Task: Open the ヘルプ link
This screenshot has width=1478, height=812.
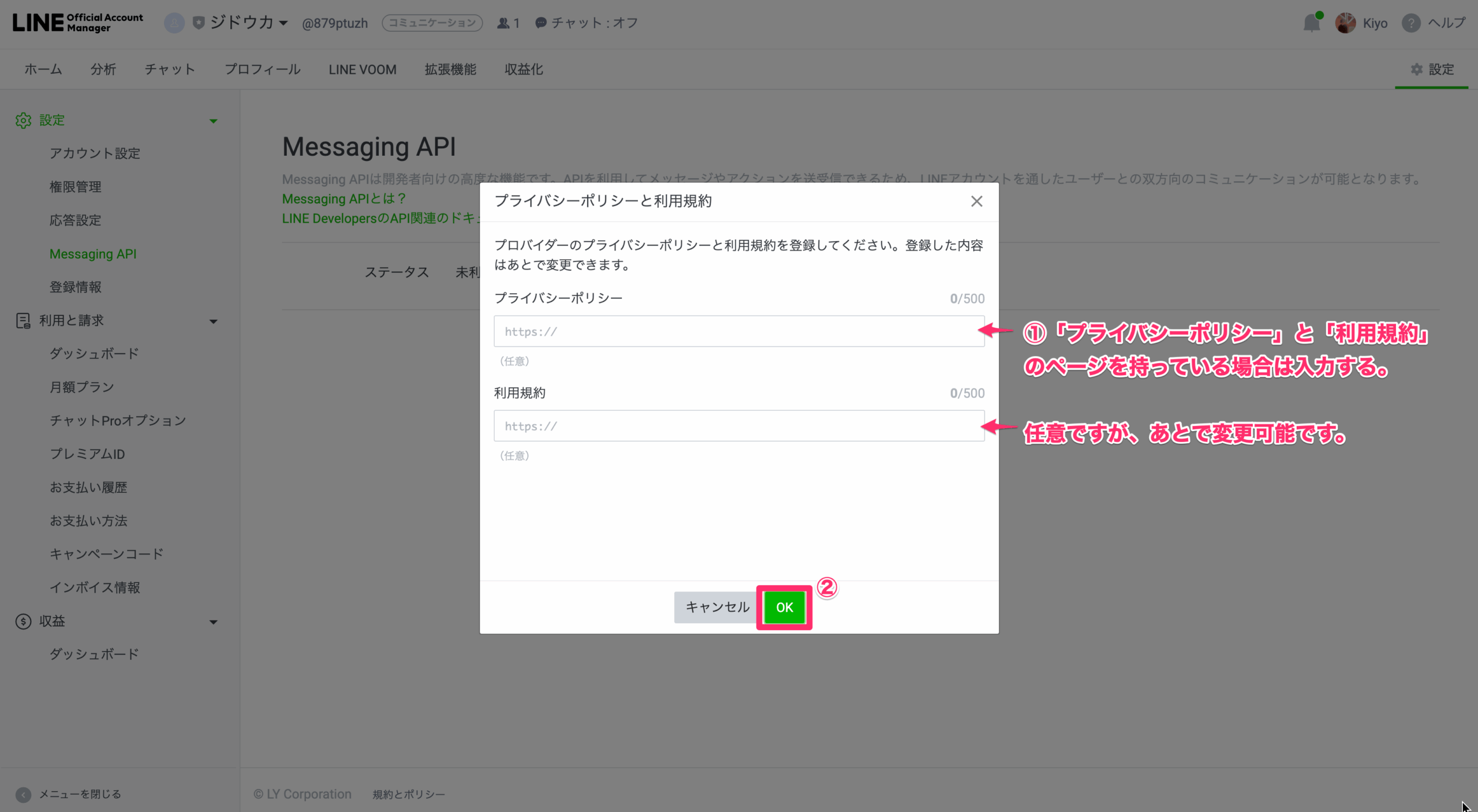Action: (1447, 23)
